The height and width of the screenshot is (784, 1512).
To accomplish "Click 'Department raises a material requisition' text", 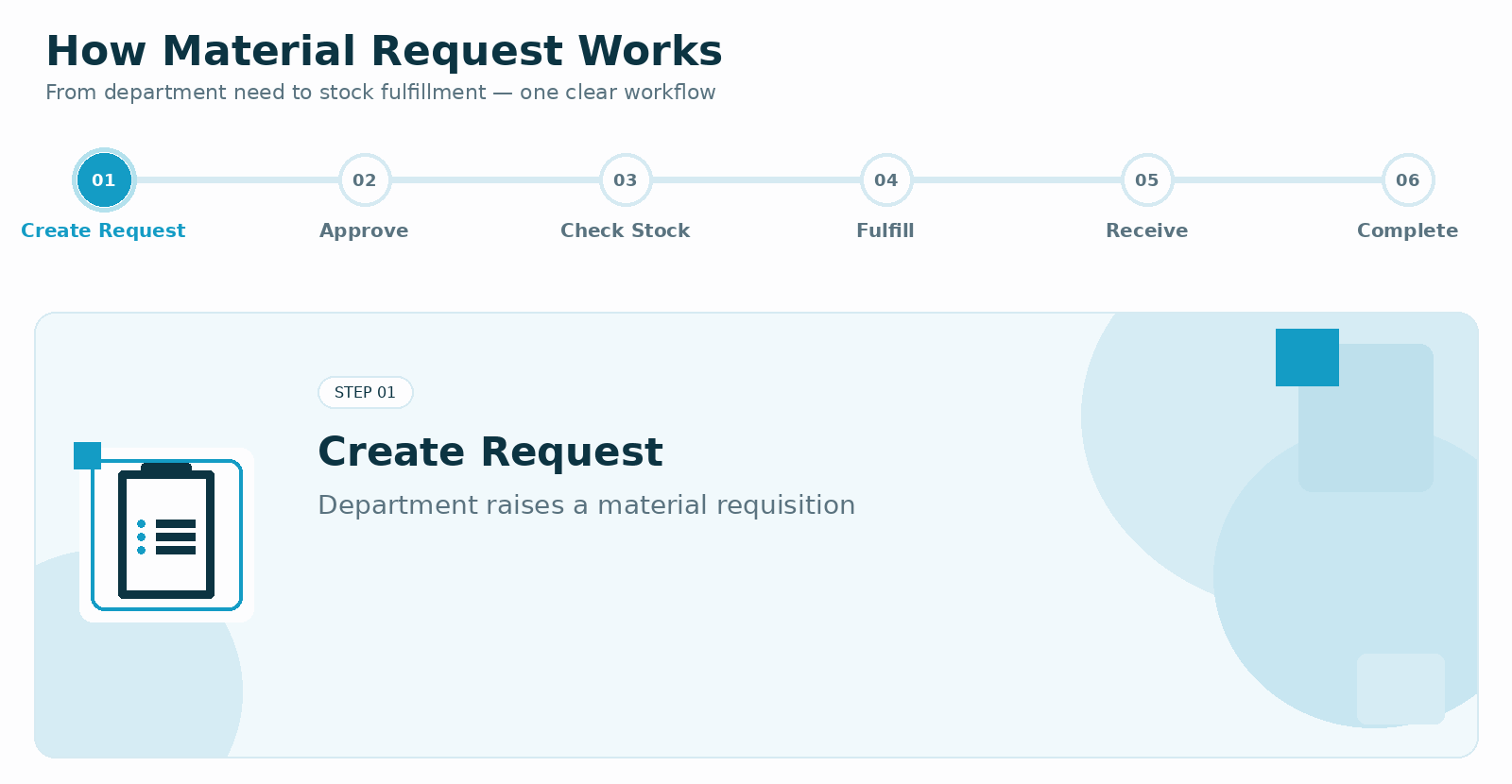I will tap(587, 505).
